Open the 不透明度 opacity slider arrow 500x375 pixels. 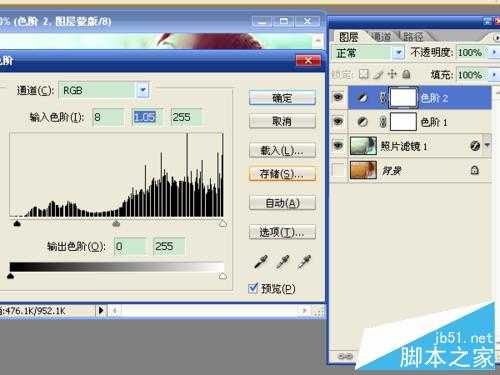[494, 52]
